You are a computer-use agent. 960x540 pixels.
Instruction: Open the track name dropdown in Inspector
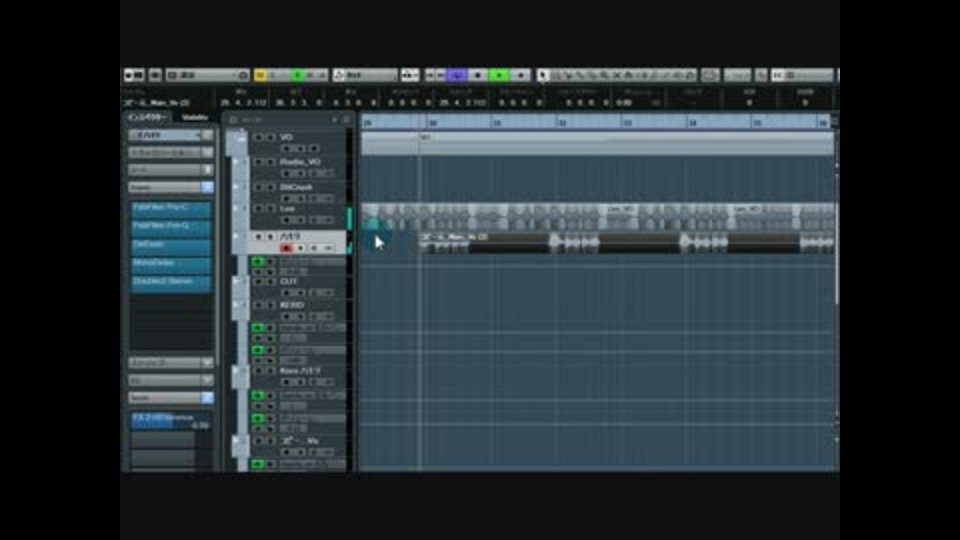[x=171, y=135]
